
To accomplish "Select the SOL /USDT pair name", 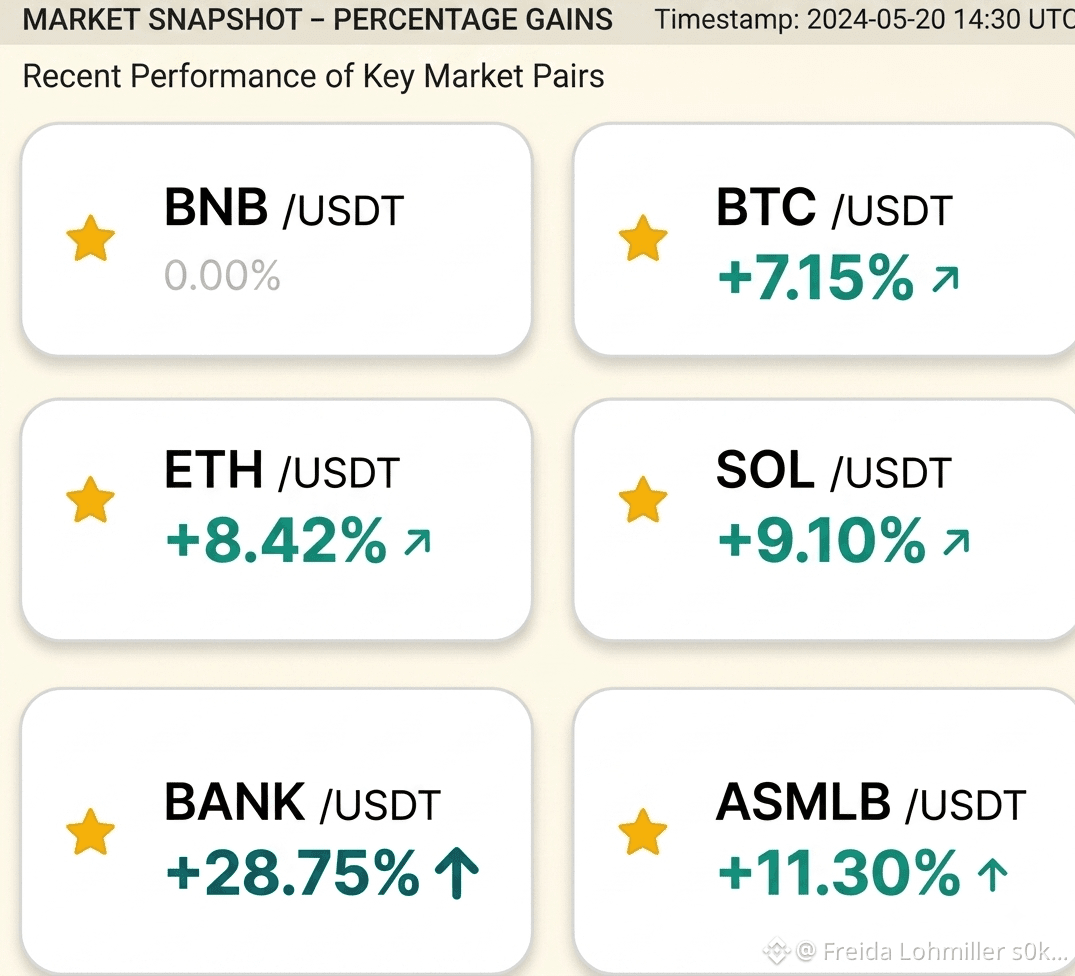I will pyautogui.click(x=834, y=470).
